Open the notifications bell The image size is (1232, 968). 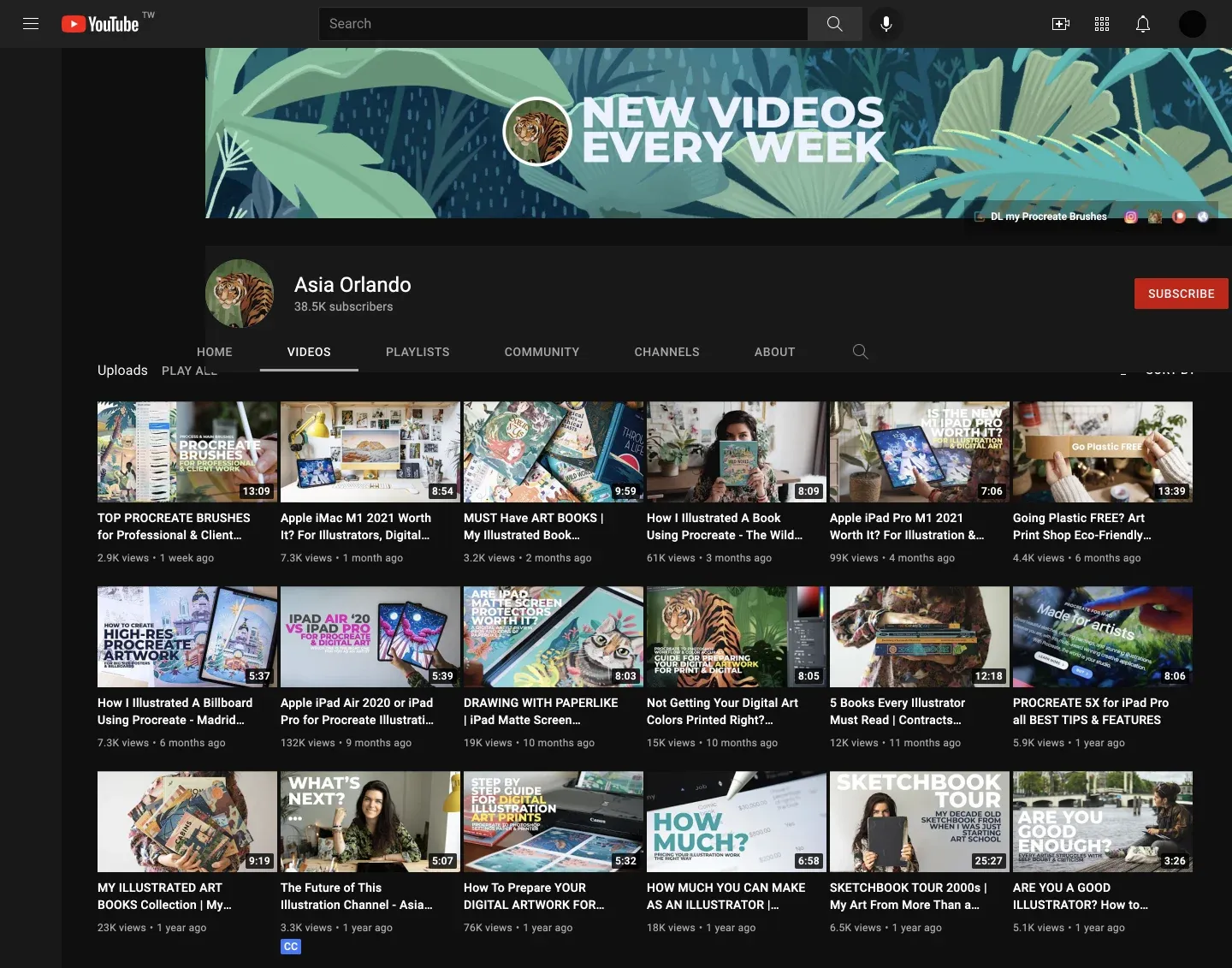pyautogui.click(x=1143, y=24)
